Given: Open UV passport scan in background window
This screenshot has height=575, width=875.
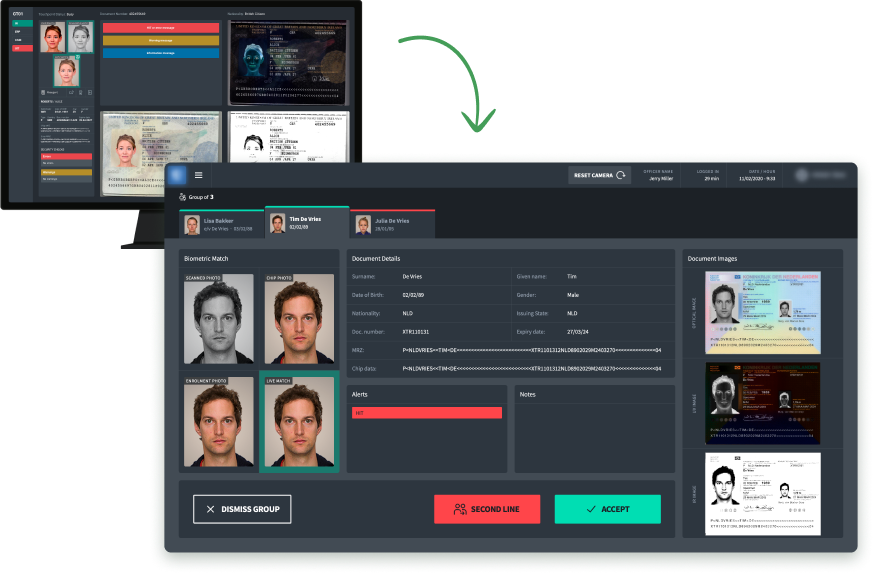Looking at the screenshot, I should tap(289, 62).
